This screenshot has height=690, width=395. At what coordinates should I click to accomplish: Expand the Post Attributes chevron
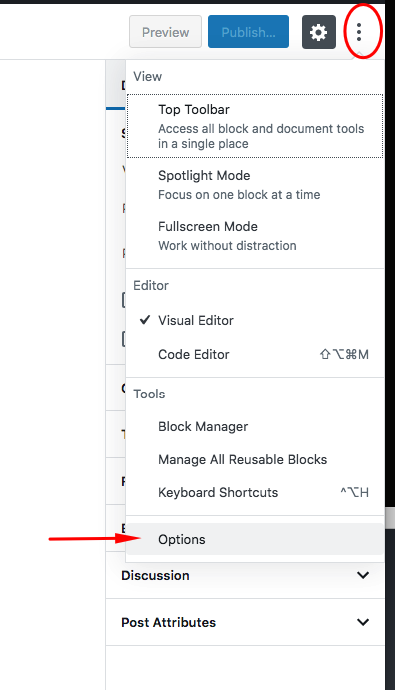click(x=363, y=622)
